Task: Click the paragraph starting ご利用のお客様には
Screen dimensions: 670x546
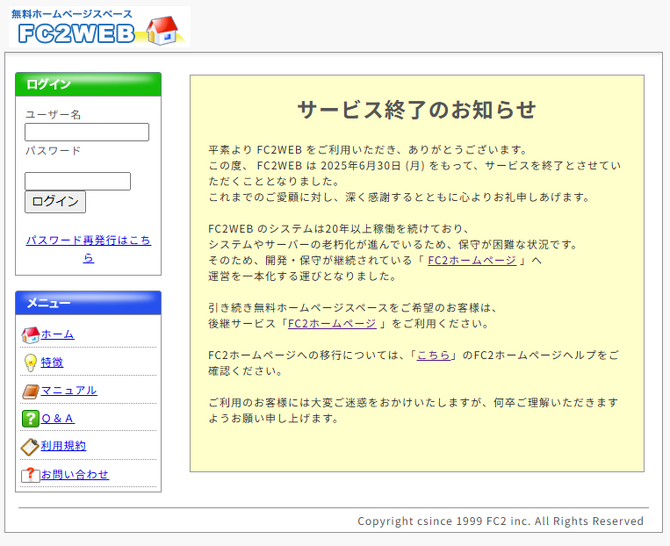Action: pyautogui.click(x=413, y=410)
